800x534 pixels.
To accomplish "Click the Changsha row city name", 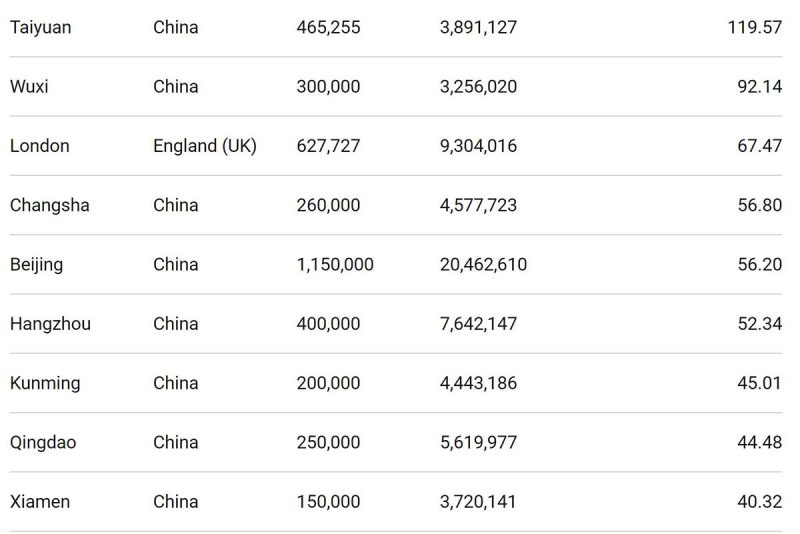I will click(49, 205).
